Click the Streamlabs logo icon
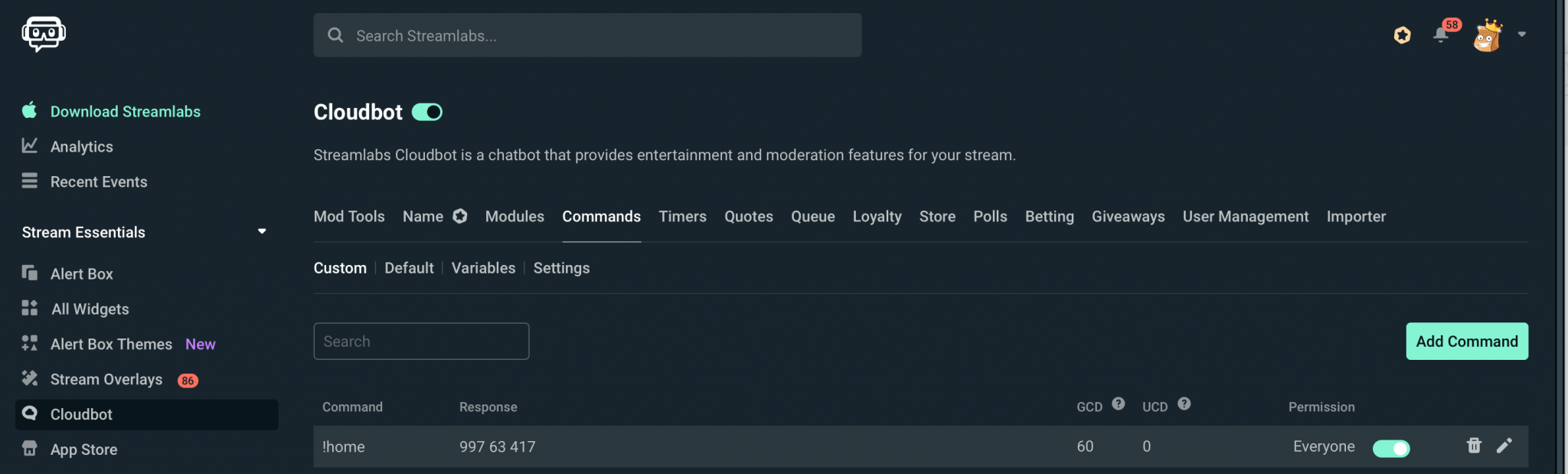 pos(44,34)
